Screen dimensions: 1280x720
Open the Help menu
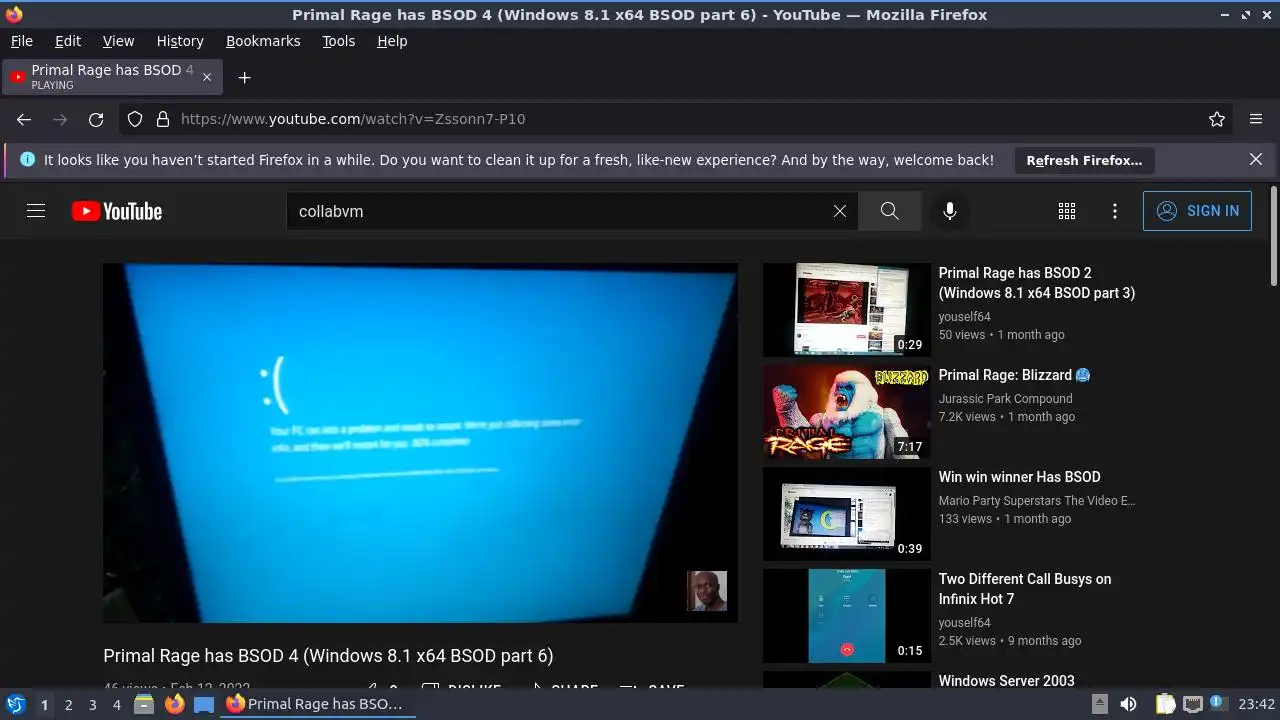tap(392, 41)
